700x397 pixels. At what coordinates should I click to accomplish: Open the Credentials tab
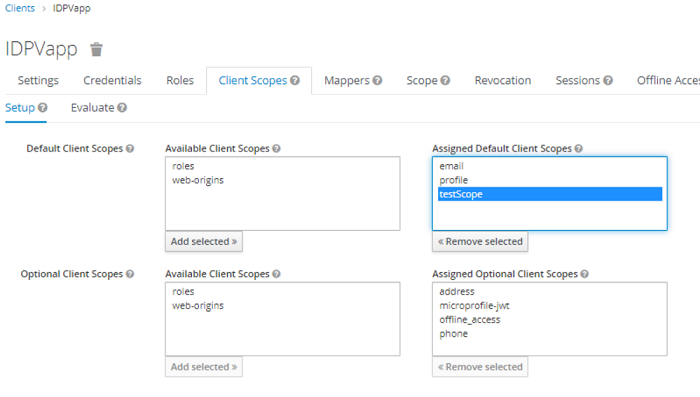112,80
